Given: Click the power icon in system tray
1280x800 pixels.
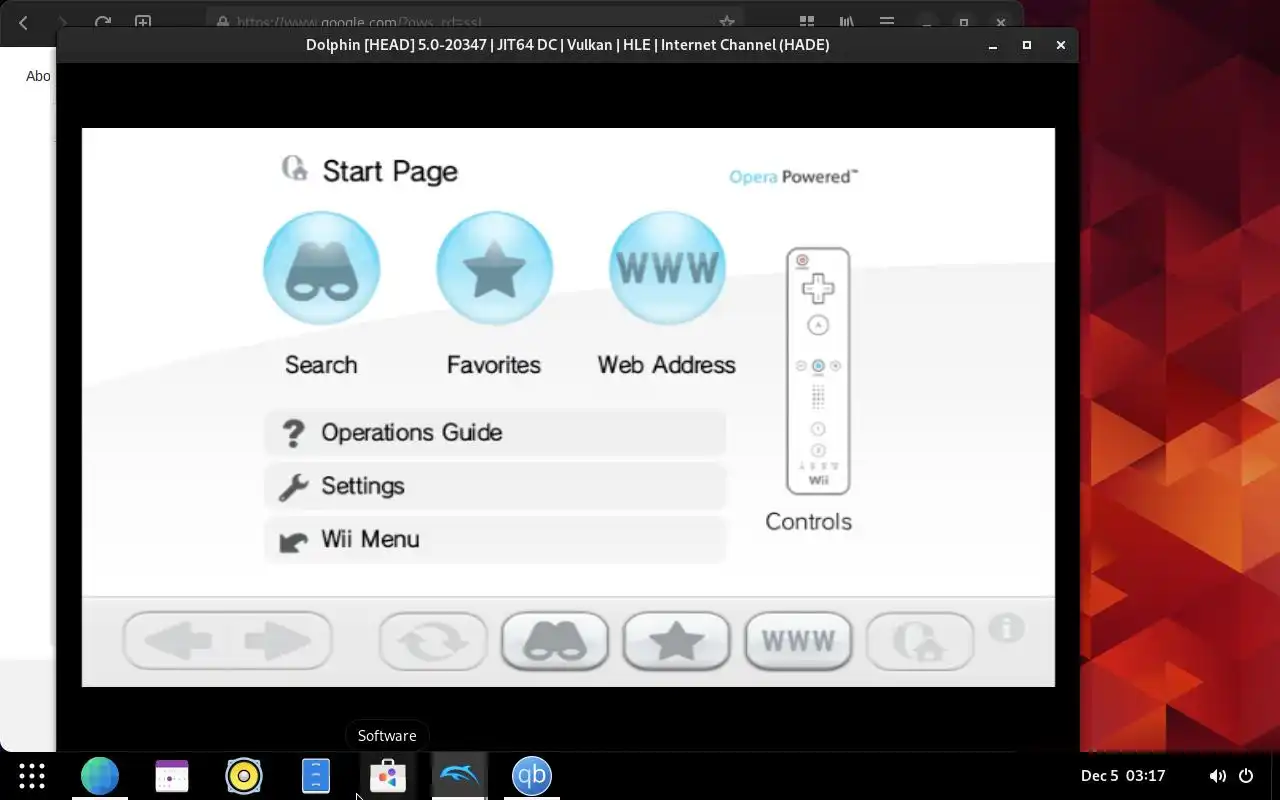Looking at the screenshot, I should [1246, 776].
